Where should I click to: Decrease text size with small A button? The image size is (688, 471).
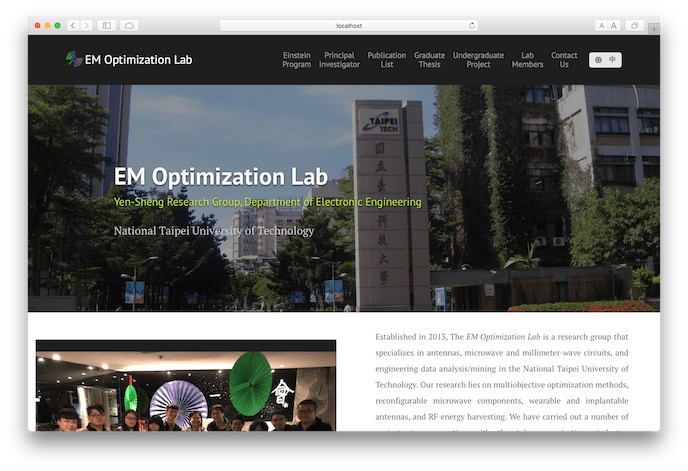602,25
